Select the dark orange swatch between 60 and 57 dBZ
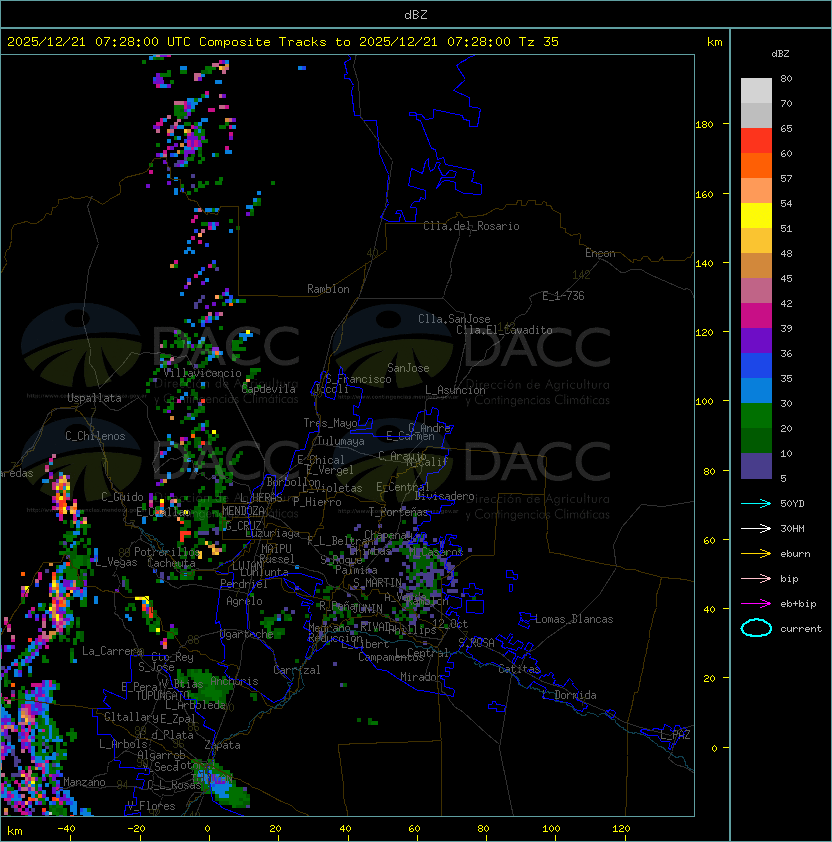 coord(756,166)
